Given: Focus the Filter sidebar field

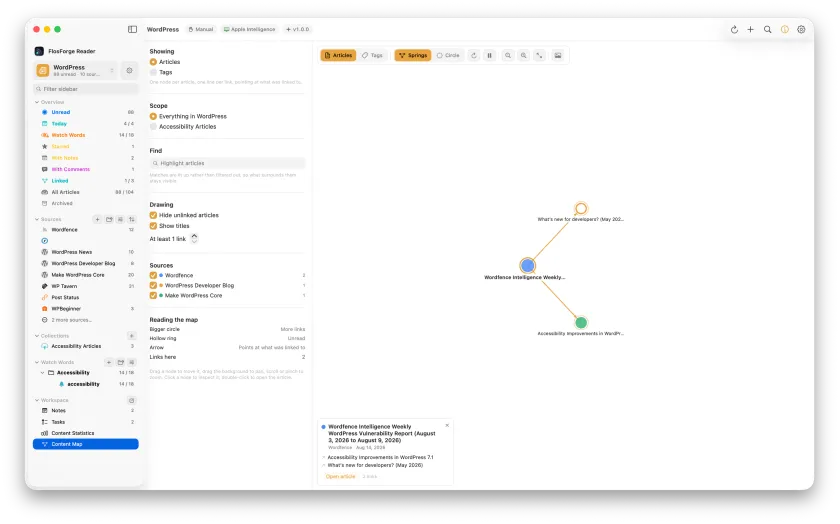Looking at the screenshot, I should coord(86,89).
